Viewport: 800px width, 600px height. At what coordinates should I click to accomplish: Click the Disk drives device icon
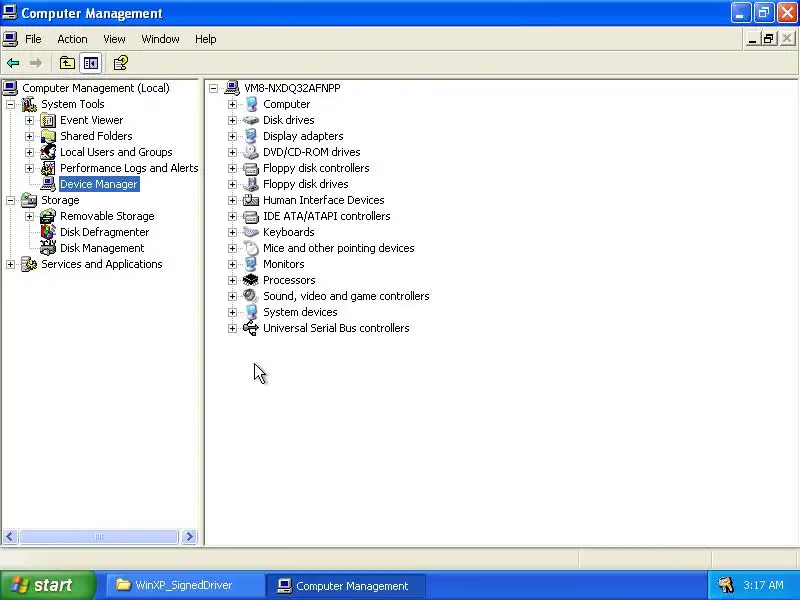pos(251,120)
